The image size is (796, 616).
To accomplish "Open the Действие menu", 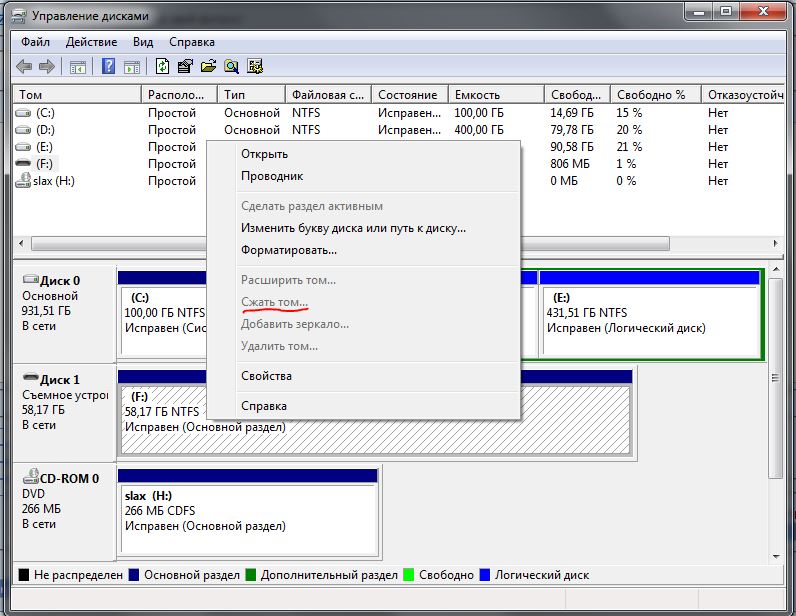I will pyautogui.click(x=92, y=42).
